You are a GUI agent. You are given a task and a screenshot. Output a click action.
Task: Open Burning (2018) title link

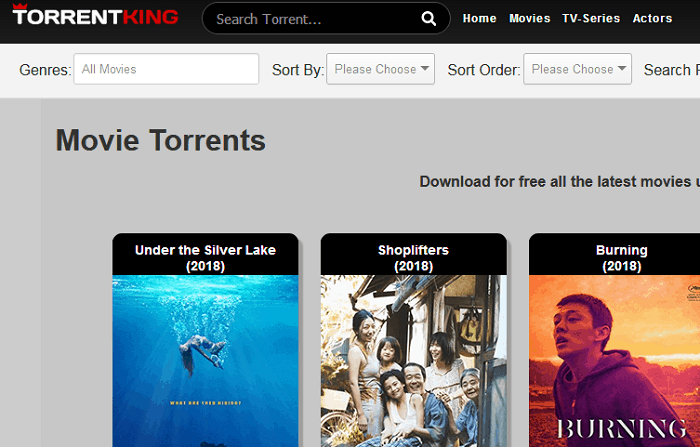621,258
